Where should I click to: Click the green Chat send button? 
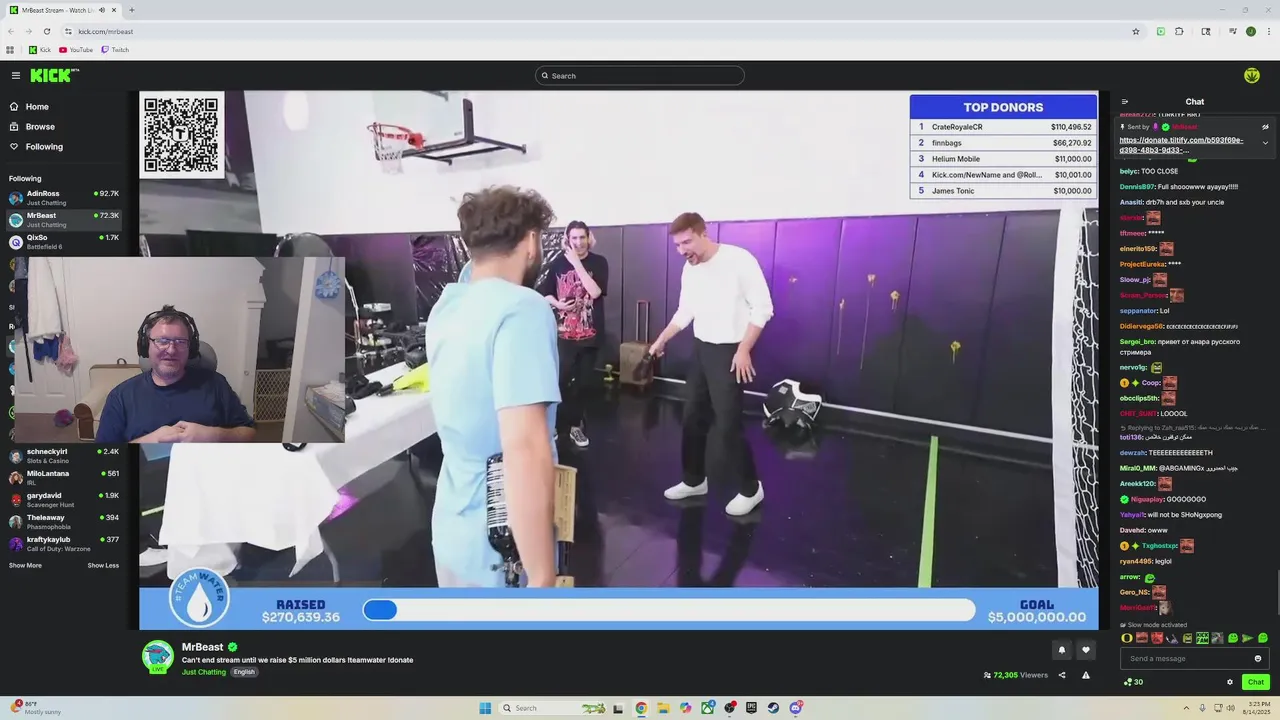pyautogui.click(x=1256, y=682)
